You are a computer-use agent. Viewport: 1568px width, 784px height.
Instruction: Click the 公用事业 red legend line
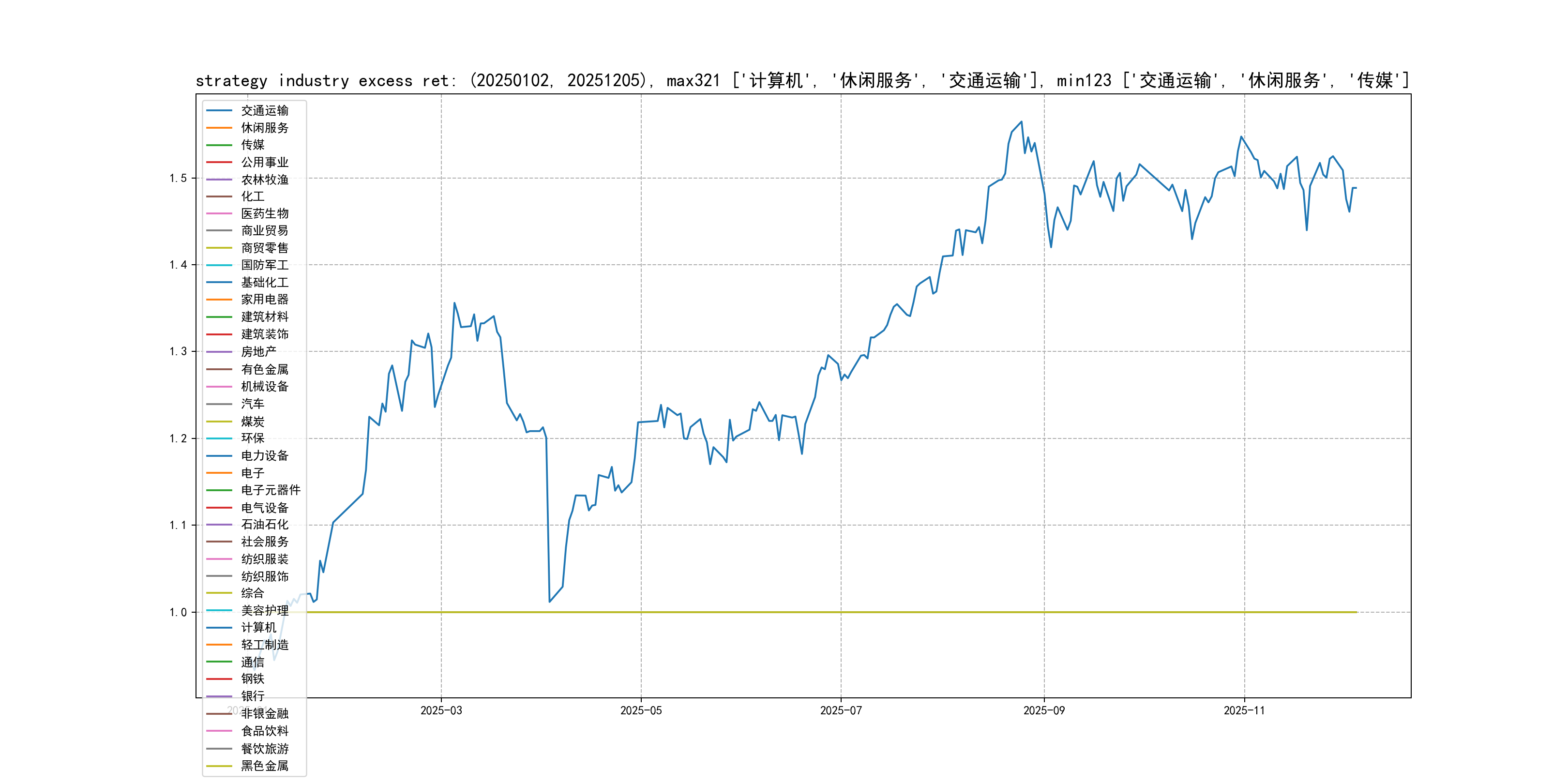219,163
